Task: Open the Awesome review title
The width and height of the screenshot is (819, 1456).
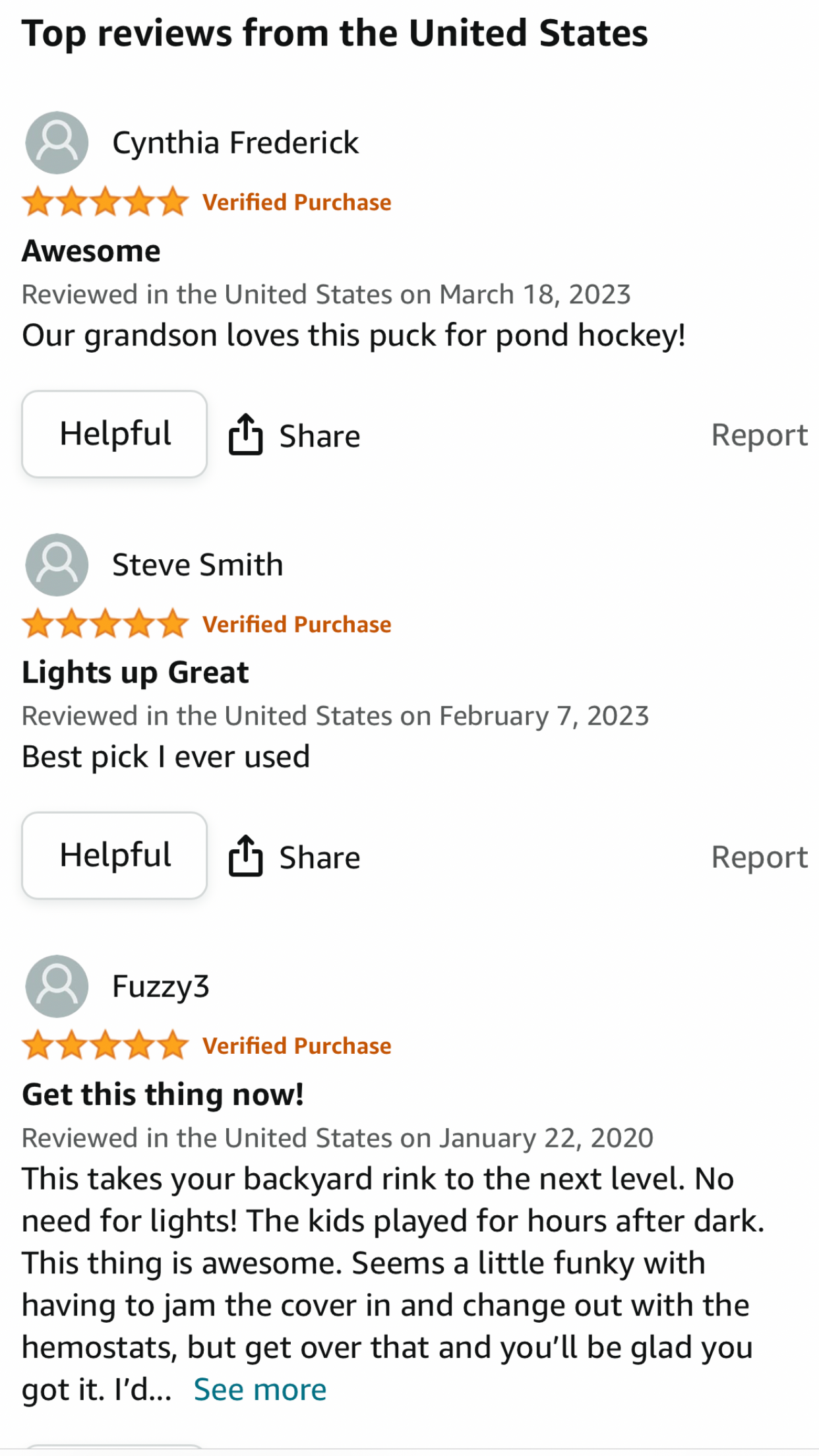Action: pyautogui.click(x=91, y=251)
